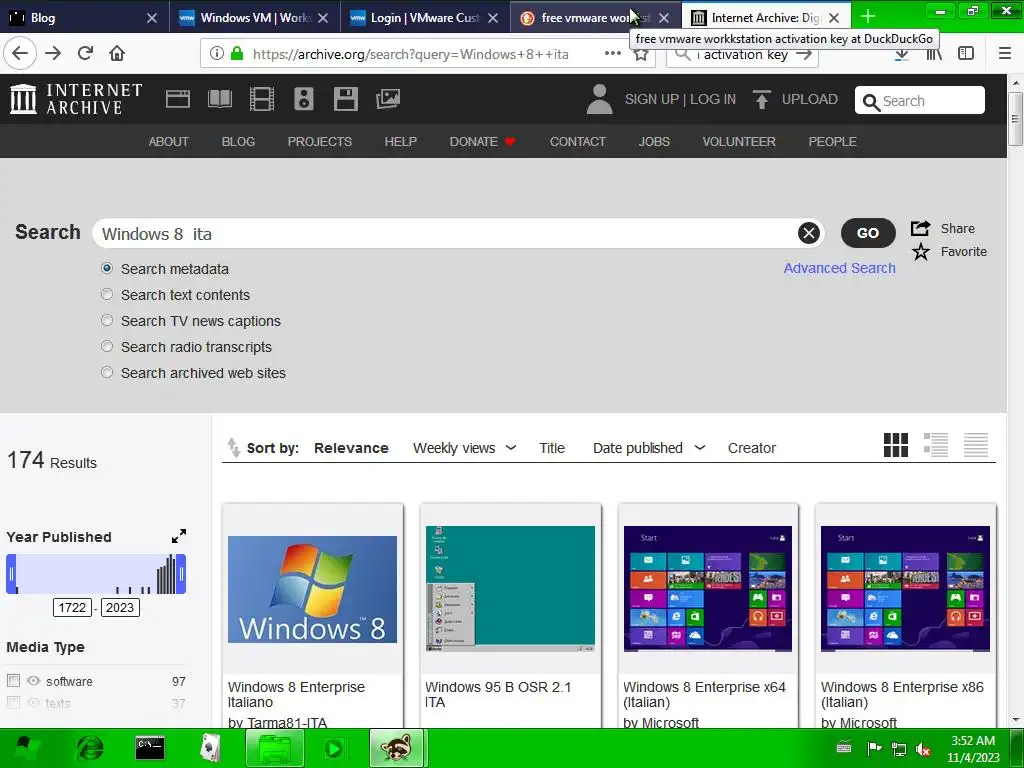The image size is (1024, 768).
Task: Open the Video (film strip) media icon
Action: tap(262, 99)
